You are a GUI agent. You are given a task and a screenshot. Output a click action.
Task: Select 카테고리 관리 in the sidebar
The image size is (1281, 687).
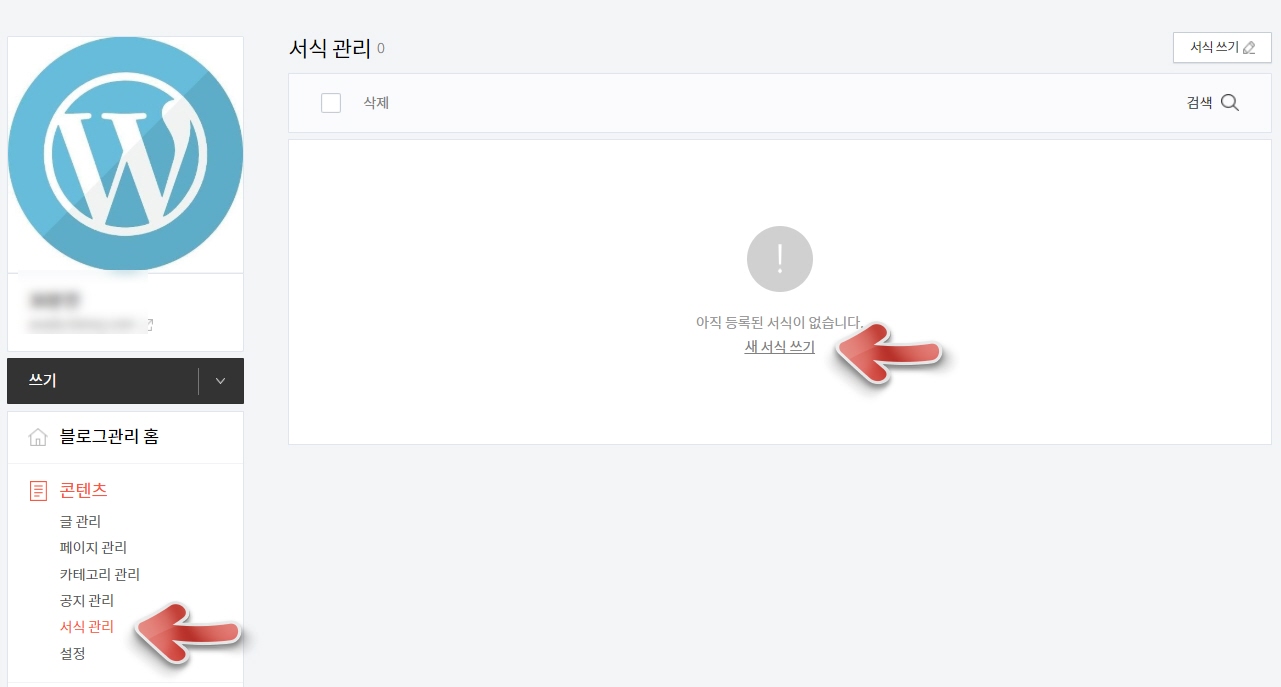[x=100, y=574]
